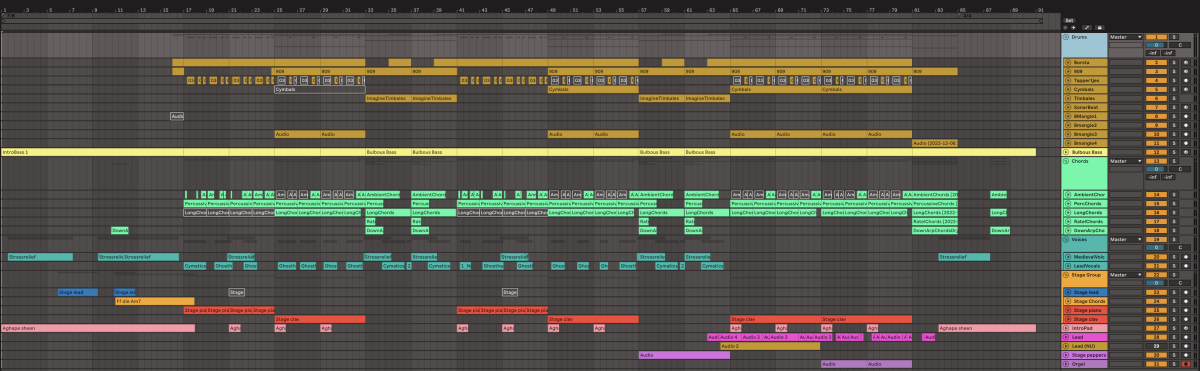Unfold the BMangle1 track
Screen dimensions: 1200x371
[x=1067, y=116]
